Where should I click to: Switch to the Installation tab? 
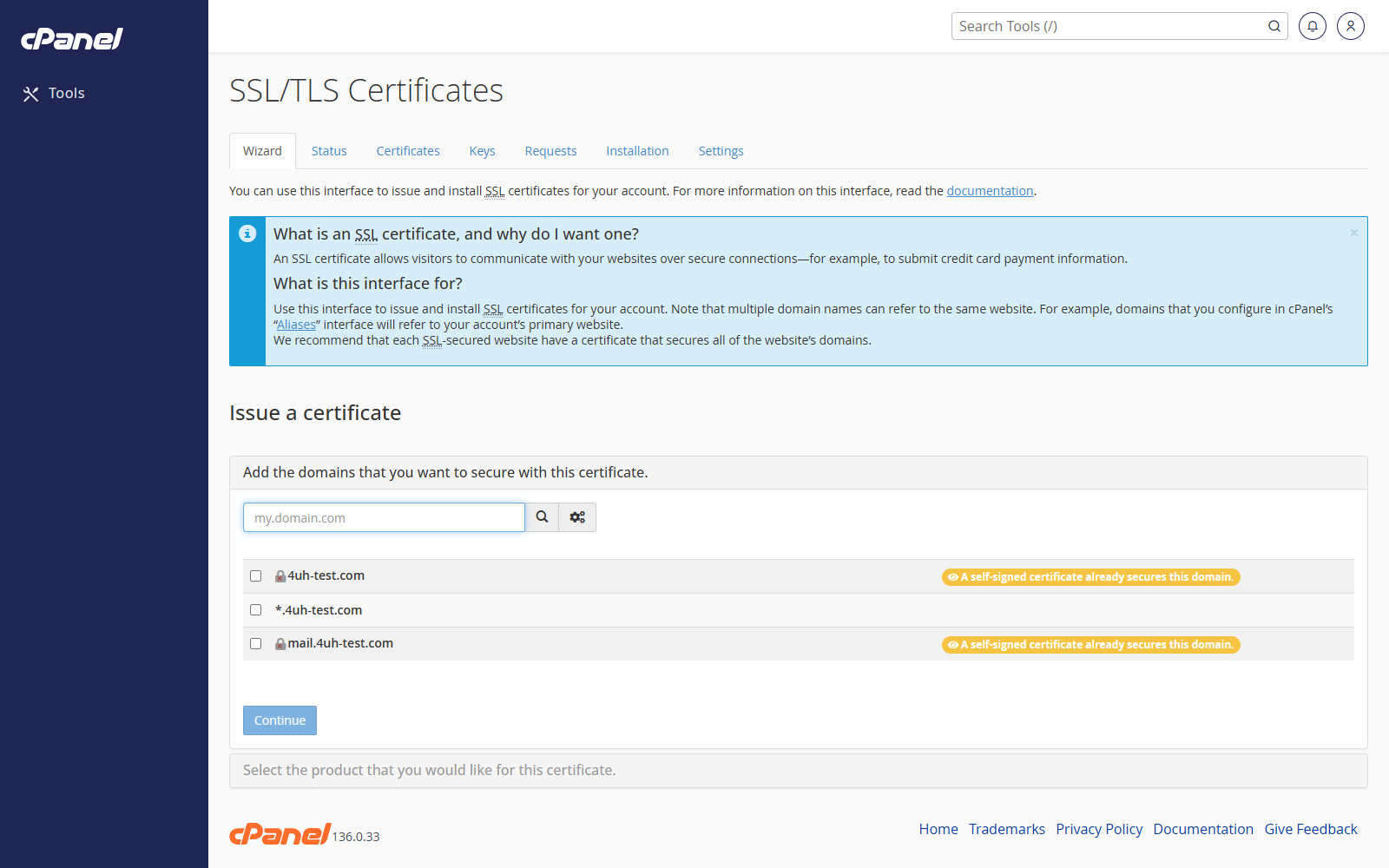click(637, 151)
